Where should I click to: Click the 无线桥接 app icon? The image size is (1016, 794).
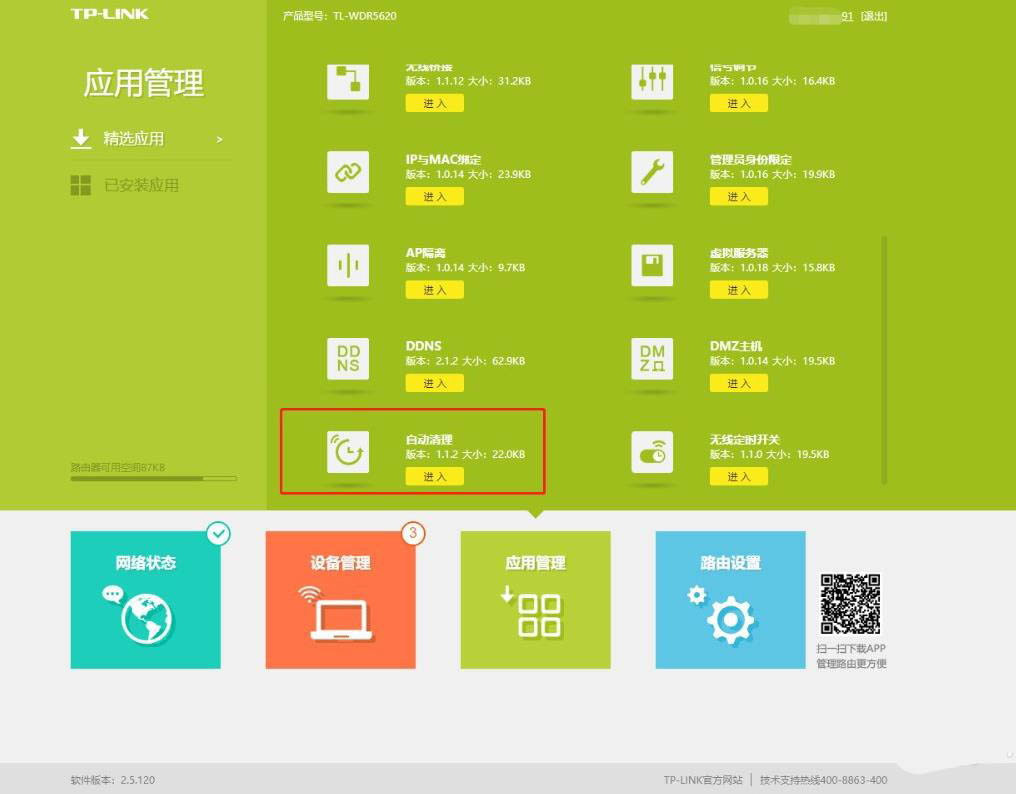coord(348,81)
